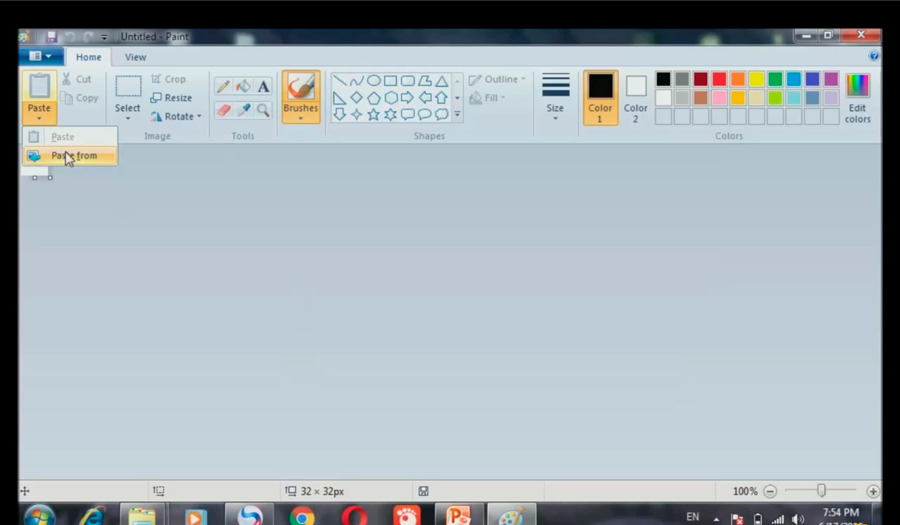Select the Color picker eyedropper tool

point(243,110)
